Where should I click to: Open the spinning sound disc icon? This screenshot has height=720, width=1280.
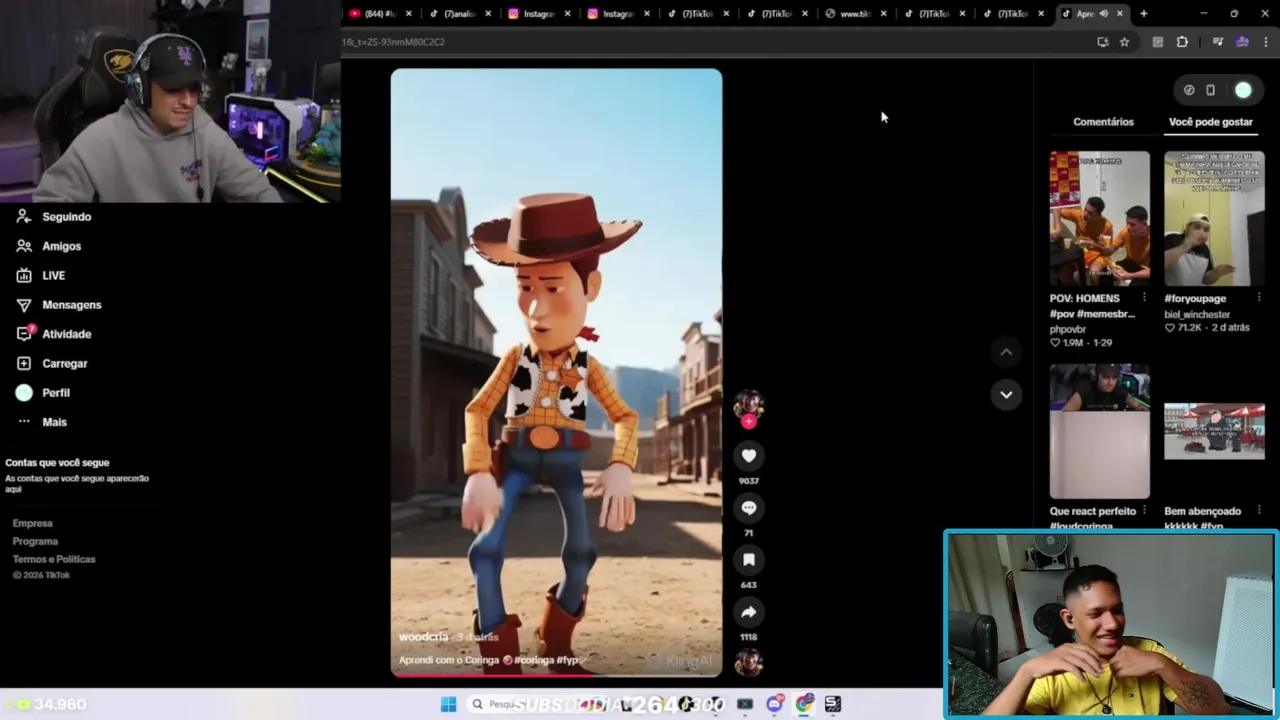coord(748,663)
